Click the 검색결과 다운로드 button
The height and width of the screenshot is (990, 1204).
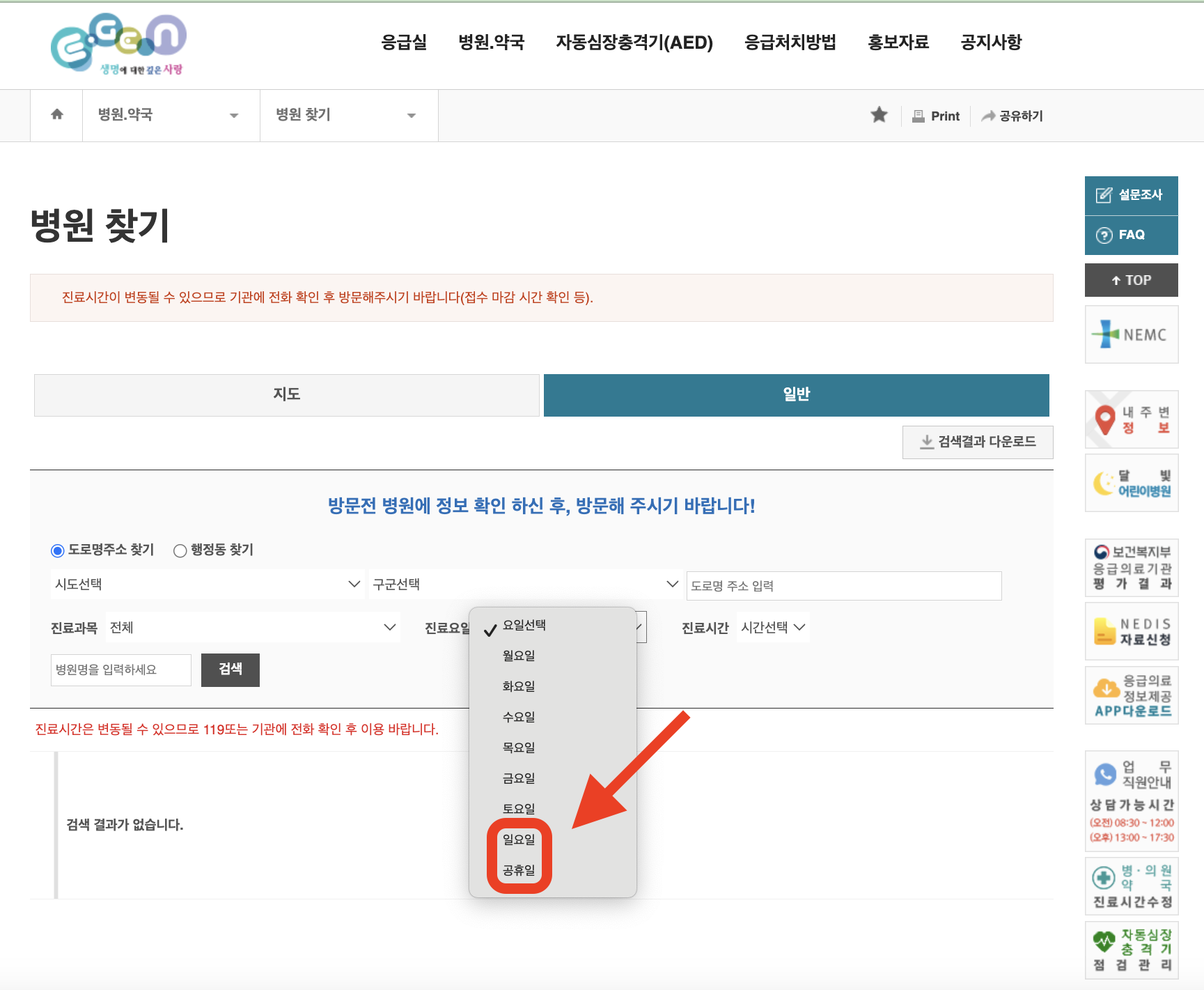click(x=978, y=442)
